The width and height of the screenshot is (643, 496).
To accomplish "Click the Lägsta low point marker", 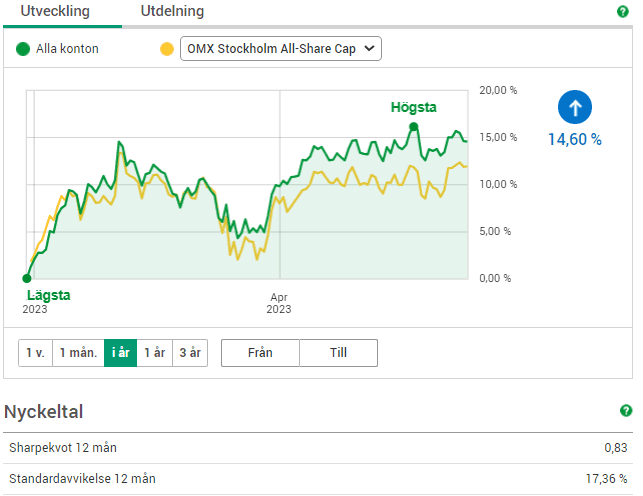I will coord(27,278).
